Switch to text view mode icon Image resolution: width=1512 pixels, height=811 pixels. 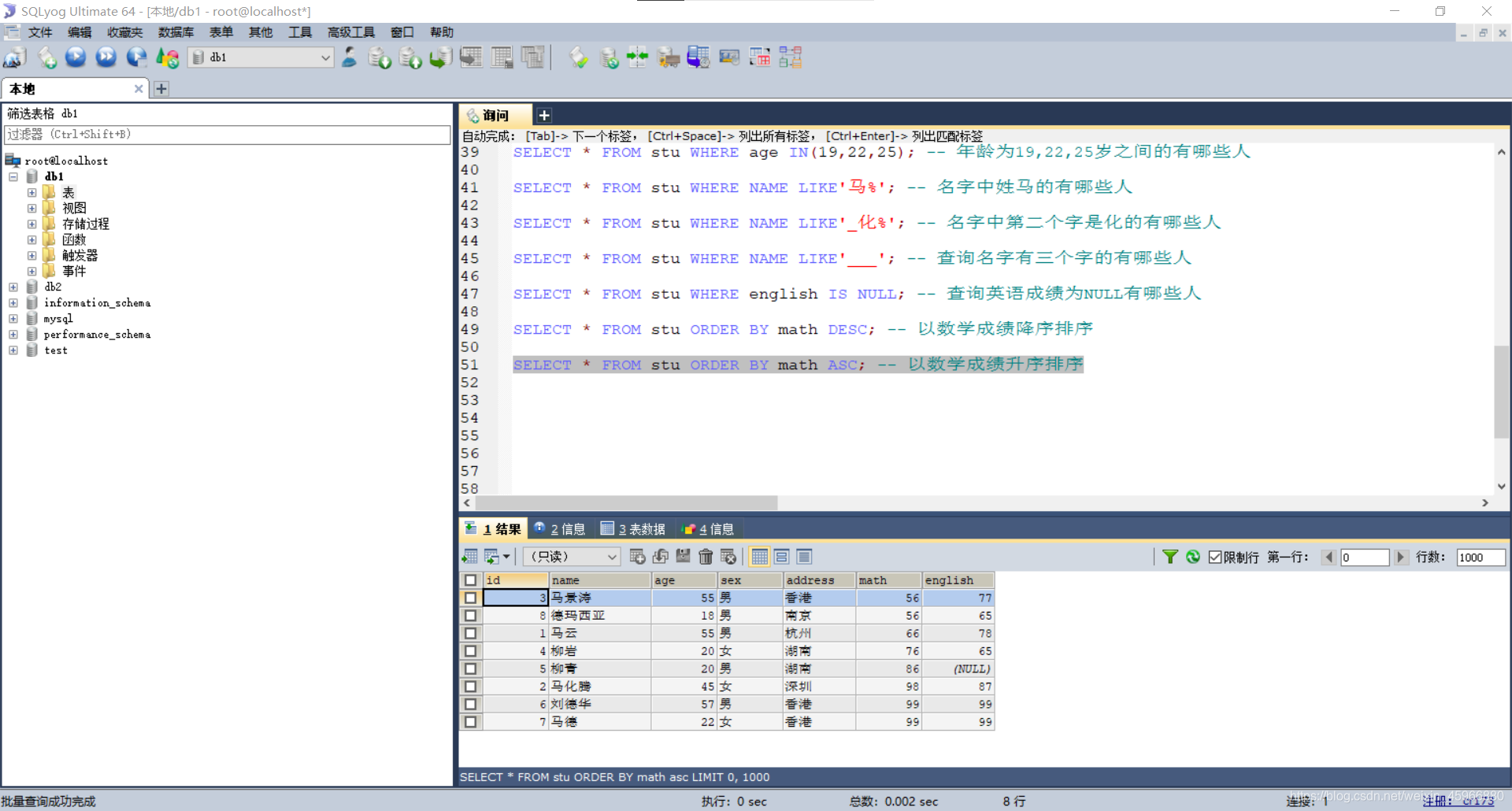coord(804,557)
